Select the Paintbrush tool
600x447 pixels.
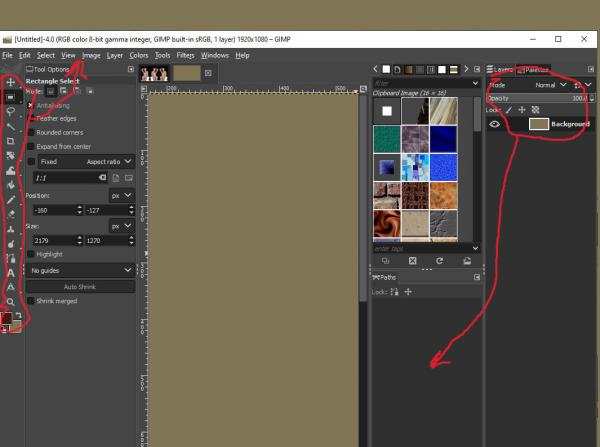click(x=11, y=200)
